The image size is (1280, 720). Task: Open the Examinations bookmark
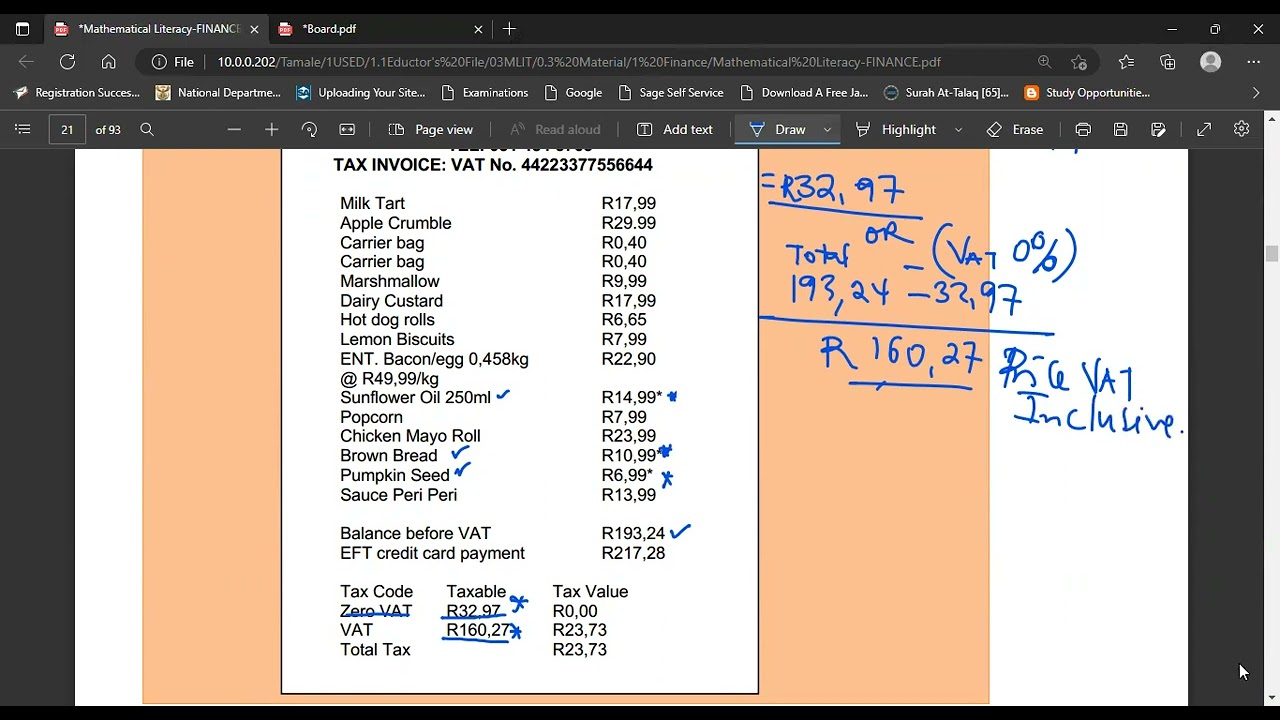click(x=484, y=93)
